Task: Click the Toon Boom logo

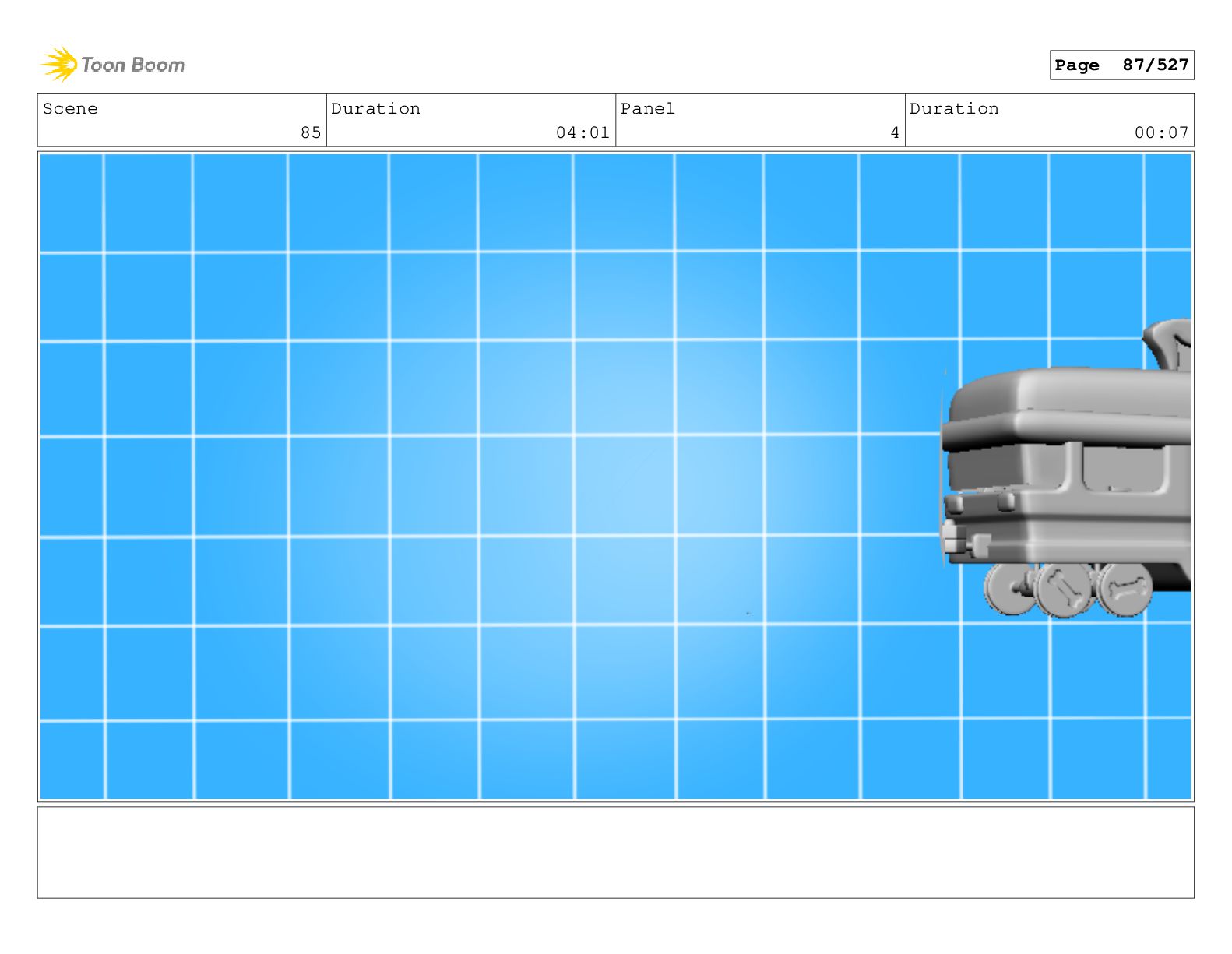Action: [x=113, y=64]
